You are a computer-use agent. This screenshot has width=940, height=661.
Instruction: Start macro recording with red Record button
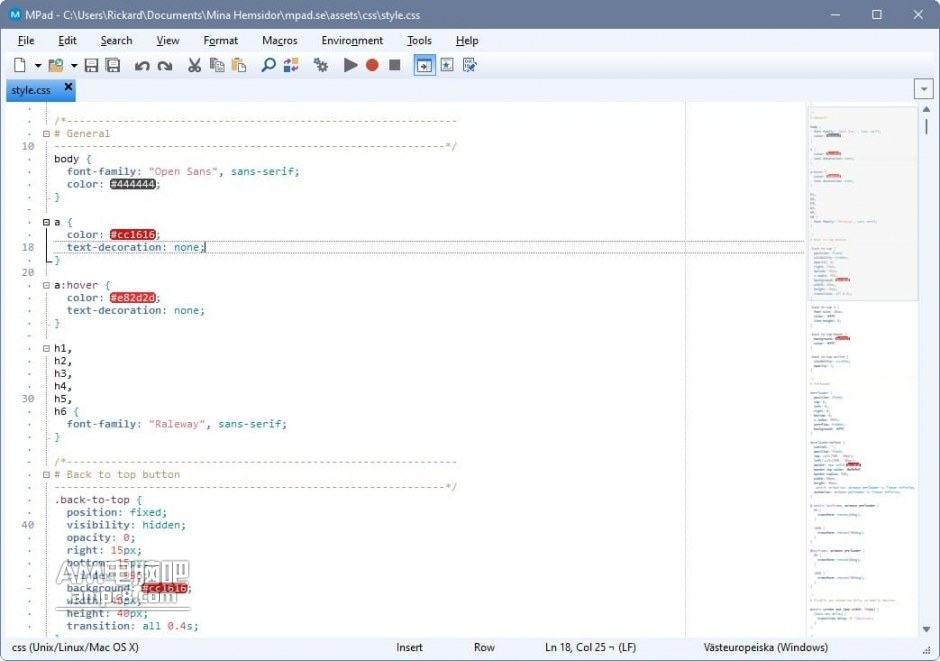point(372,65)
